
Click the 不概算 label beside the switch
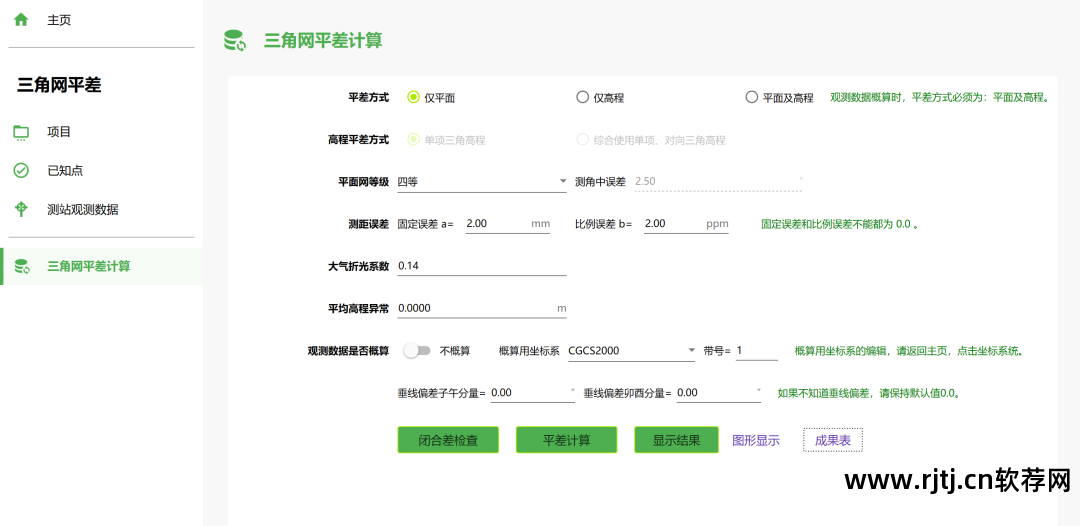coord(455,351)
